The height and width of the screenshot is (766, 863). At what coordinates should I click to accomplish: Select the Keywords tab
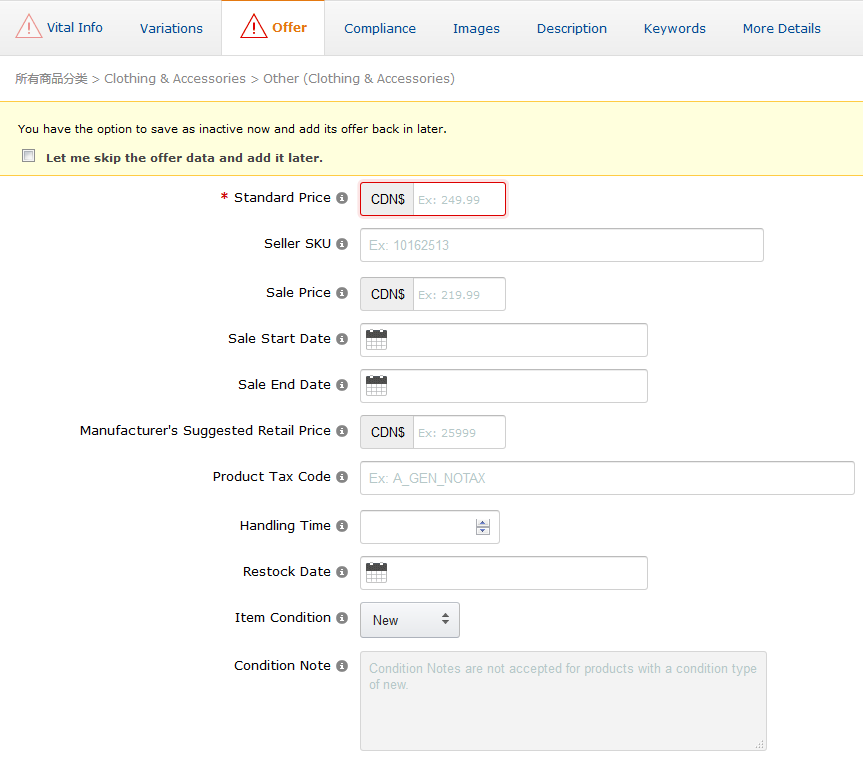(x=674, y=28)
